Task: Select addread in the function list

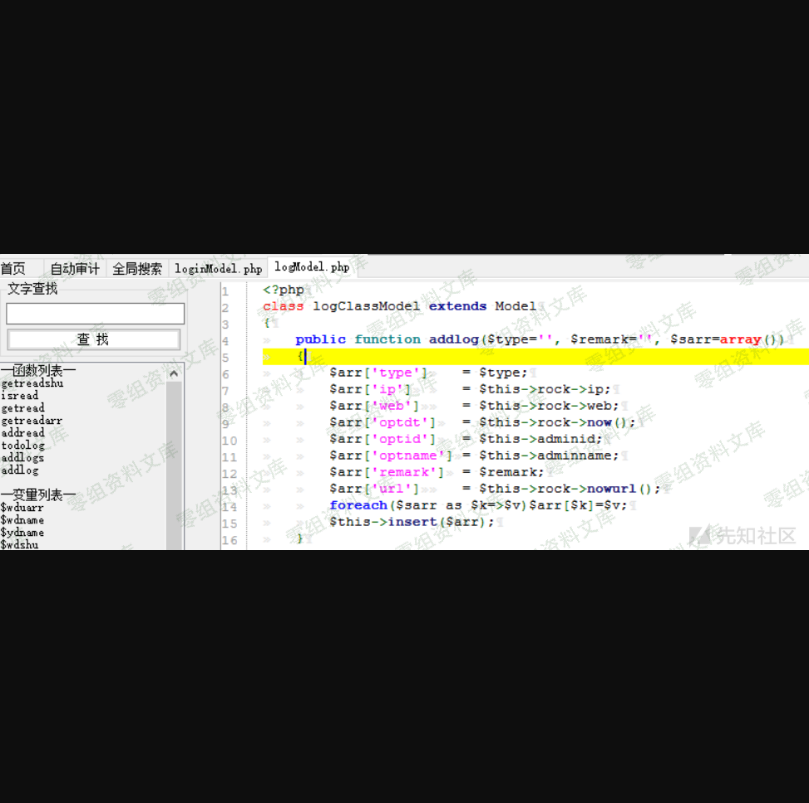Action: point(23,433)
